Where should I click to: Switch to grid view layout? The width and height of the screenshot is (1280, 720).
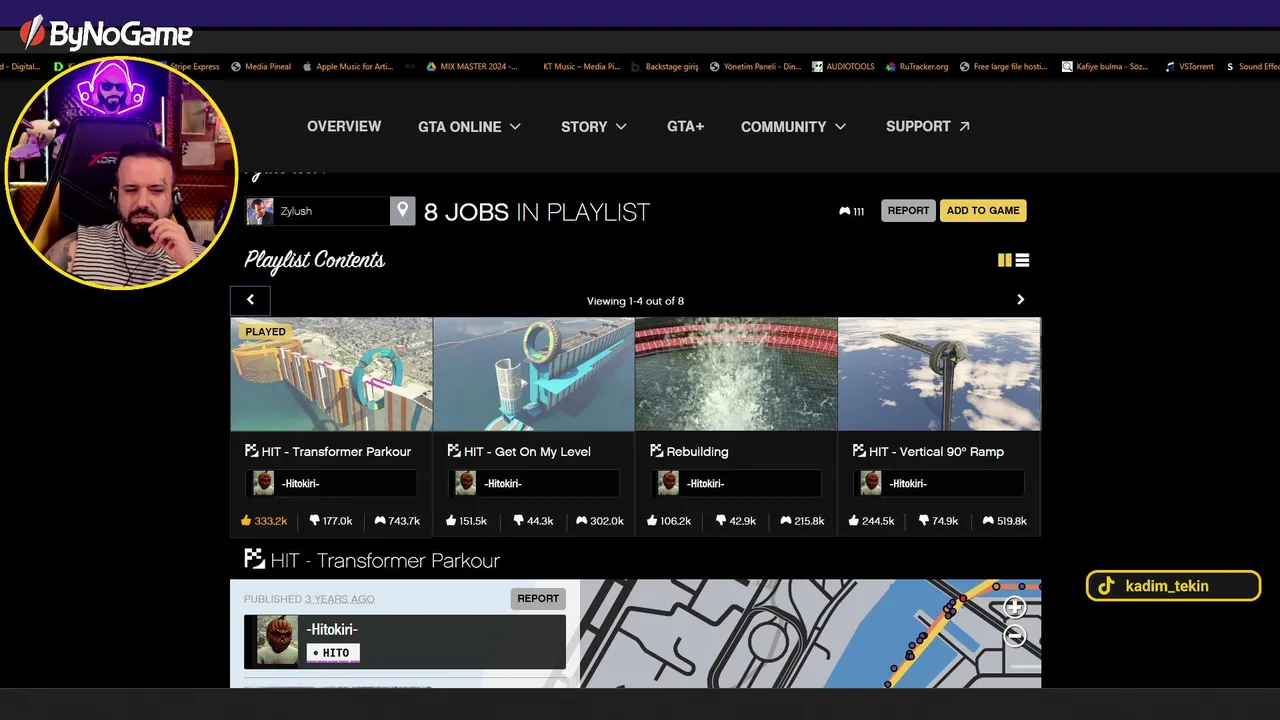(x=1005, y=260)
